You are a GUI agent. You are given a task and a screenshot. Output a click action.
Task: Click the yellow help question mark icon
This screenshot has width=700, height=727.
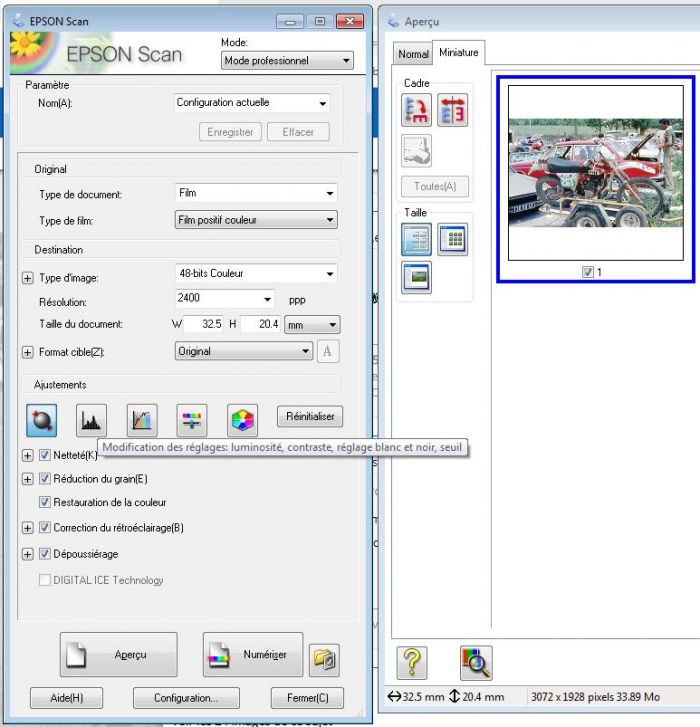click(x=414, y=662)
